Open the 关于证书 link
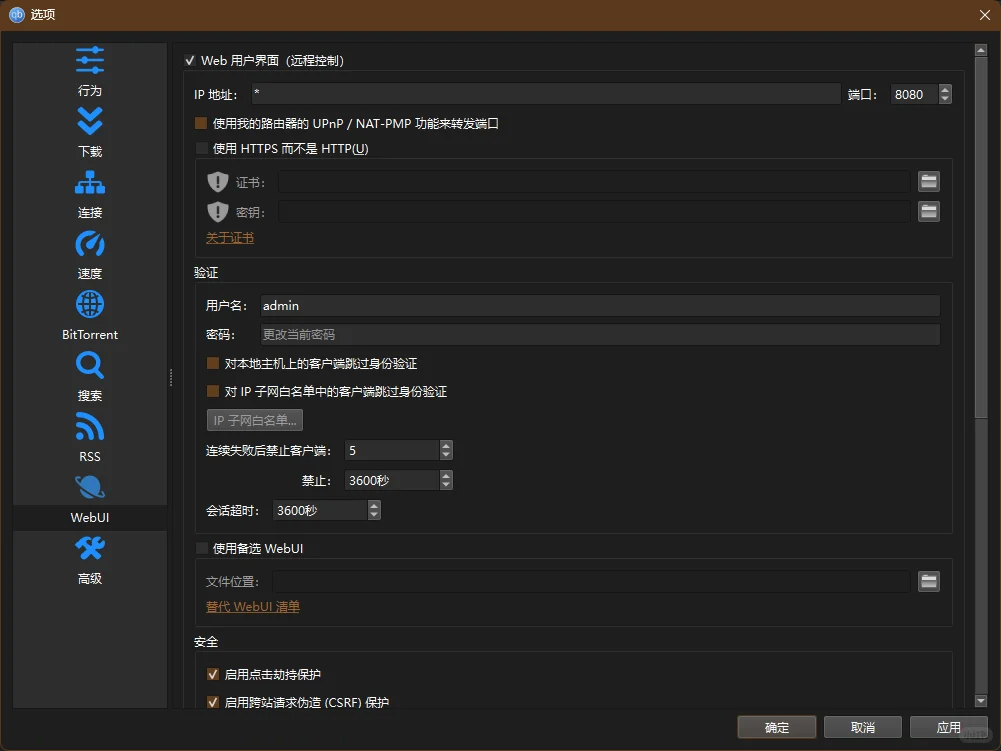This screenshot has width=1001, height=751. [230, 238]
